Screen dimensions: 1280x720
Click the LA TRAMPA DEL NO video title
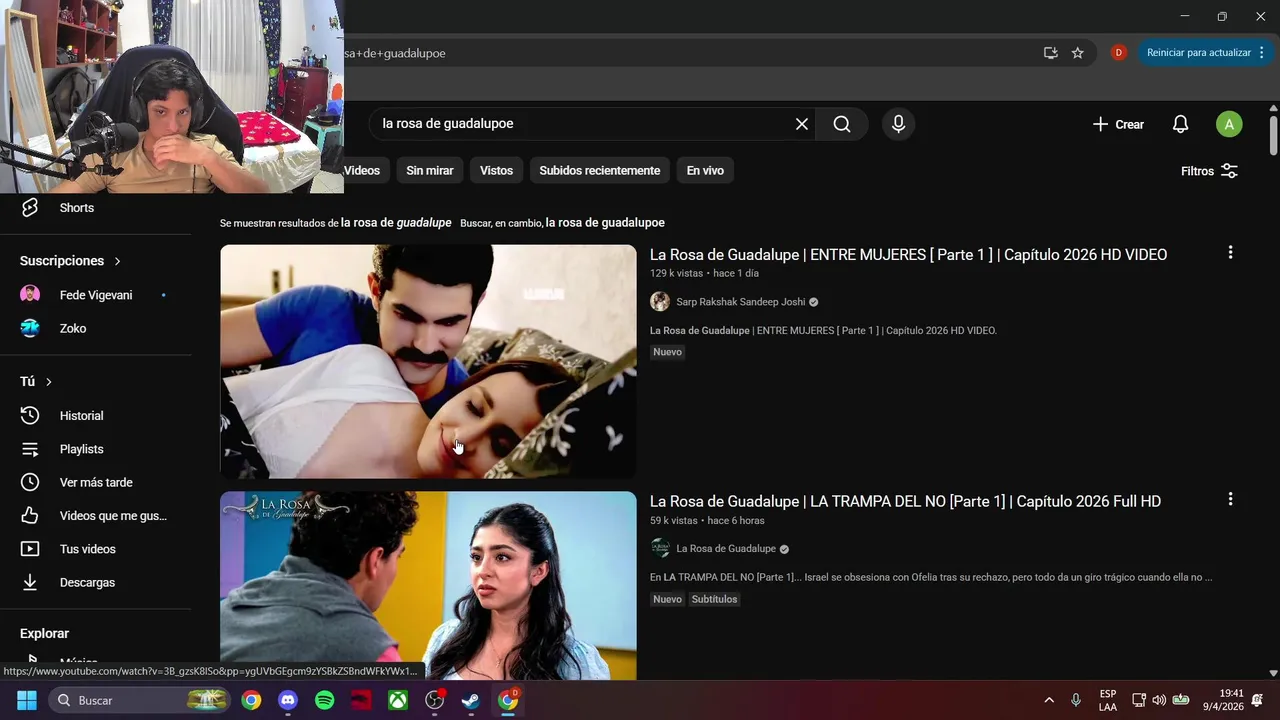point(905,502)
